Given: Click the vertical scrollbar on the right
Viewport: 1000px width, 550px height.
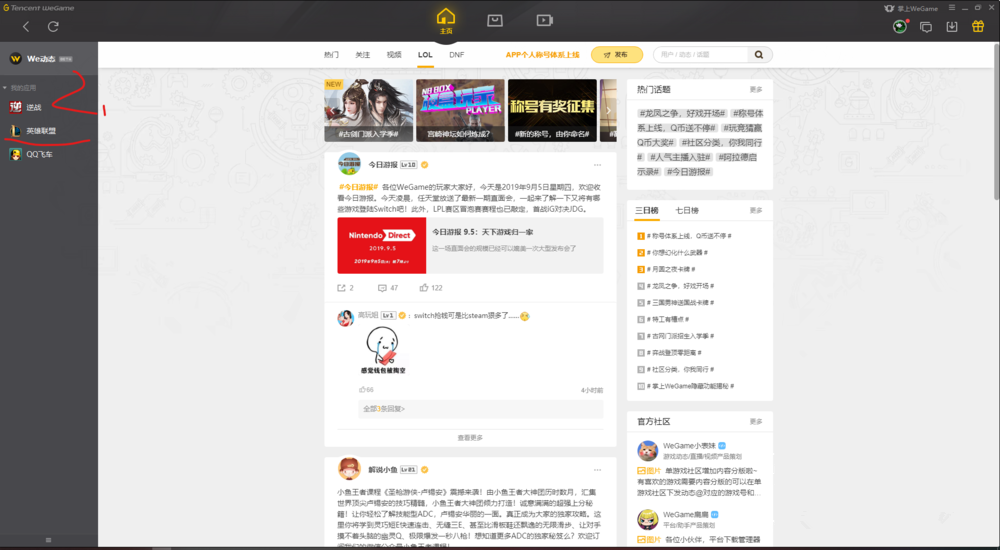Looking at the screenshot, I should 996,121.
